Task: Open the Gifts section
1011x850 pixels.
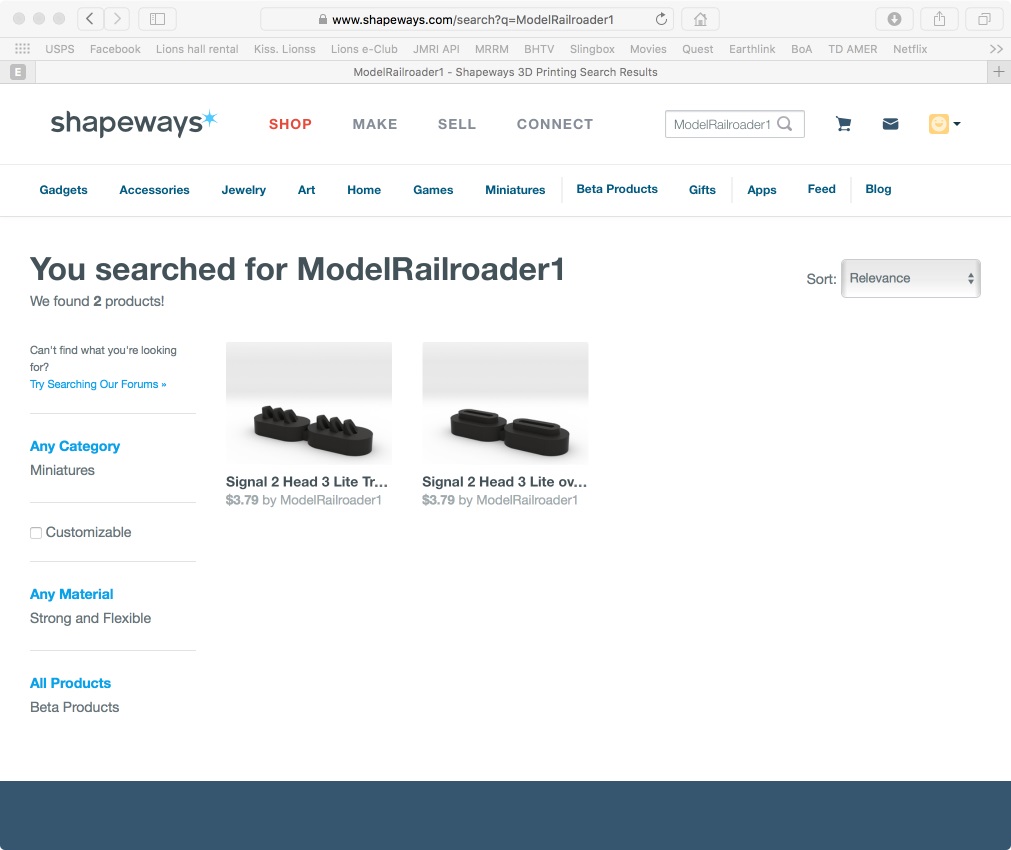Action: [x=702, y=190]
